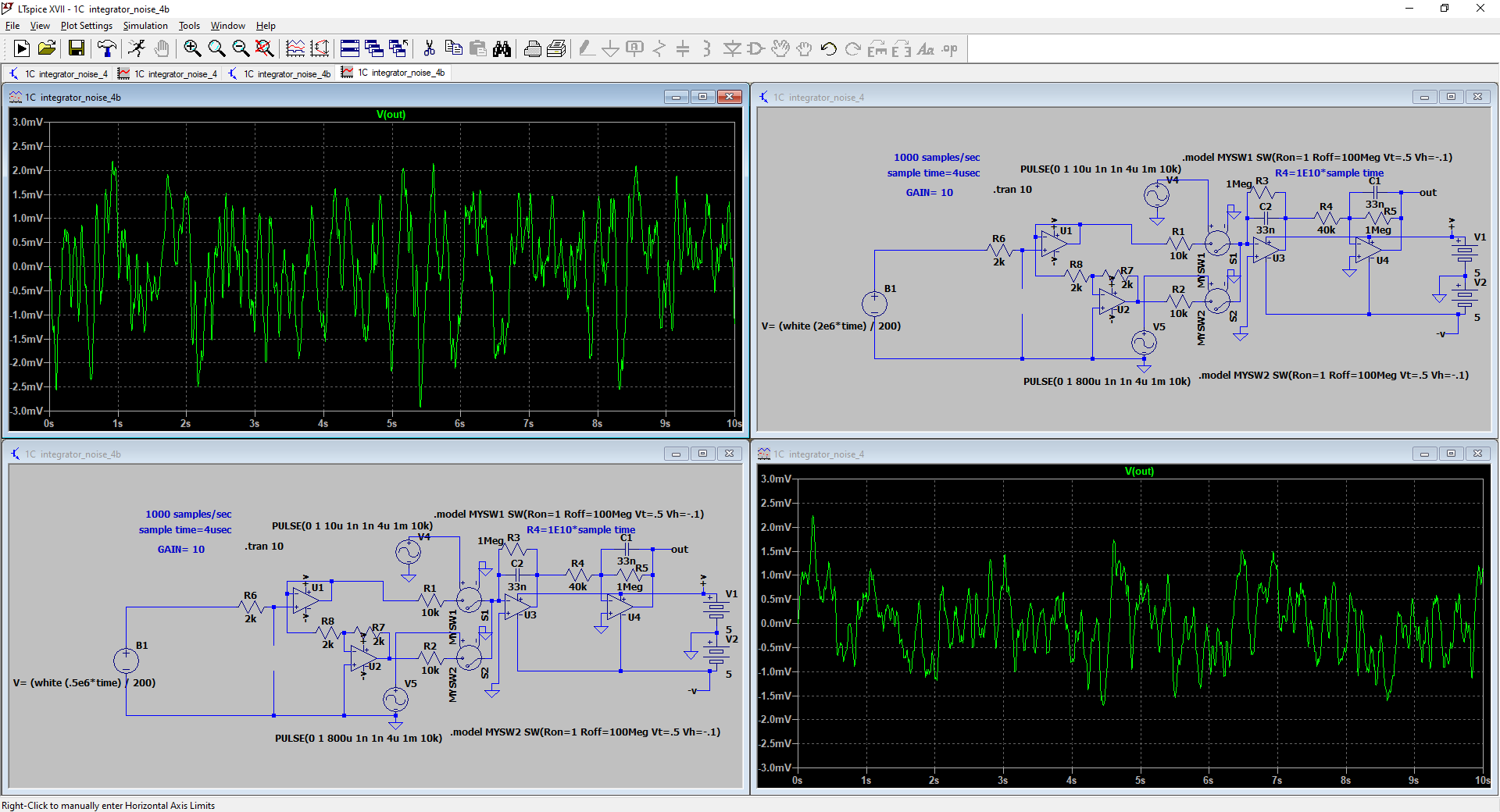The height and width of the screenshot is (812, 1500).
Task: Click V(out) trace label in top-left plot
Action: point(391,115)
